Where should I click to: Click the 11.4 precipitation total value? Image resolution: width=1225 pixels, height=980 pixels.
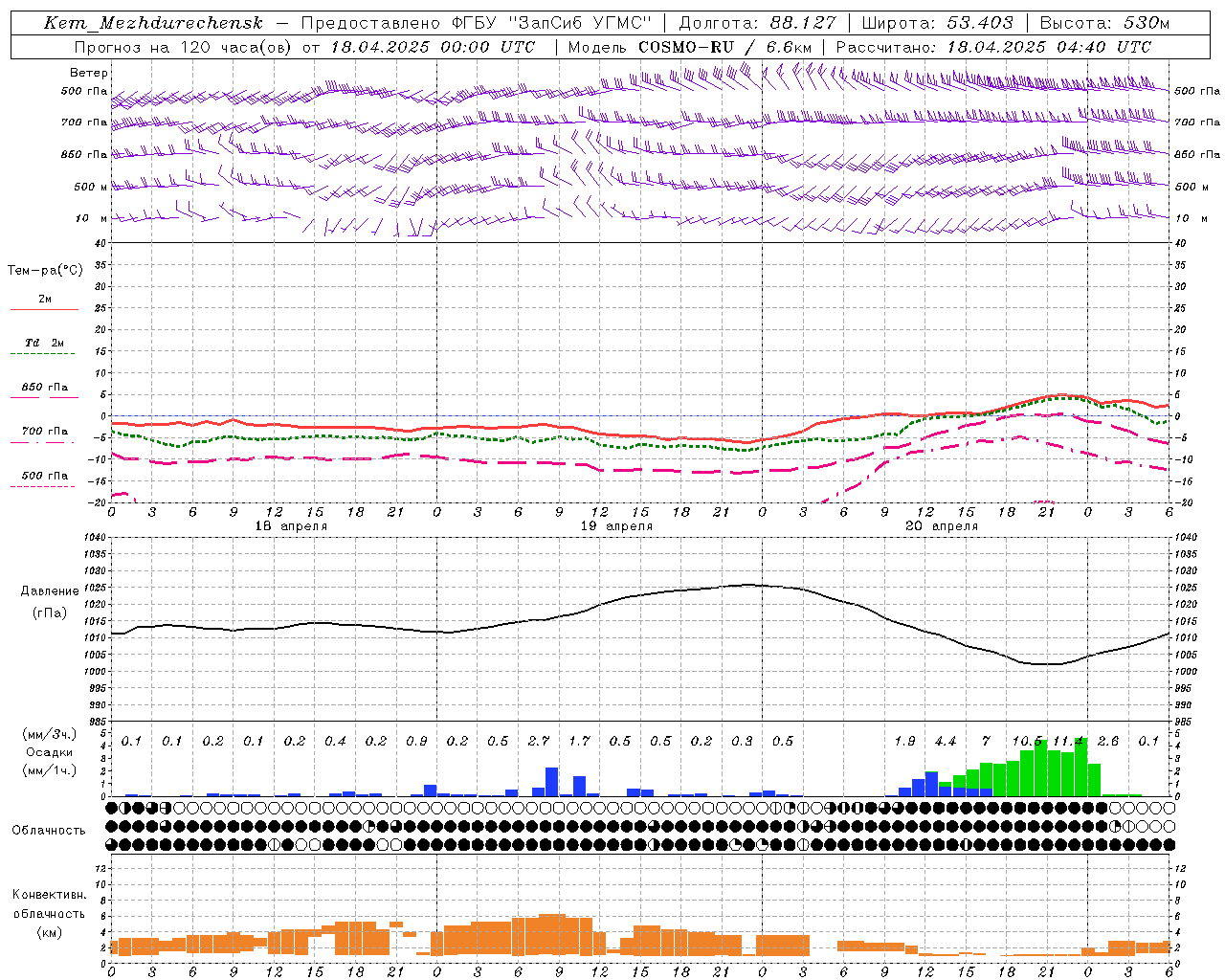pyautogui.click(x=1068, y=742)
